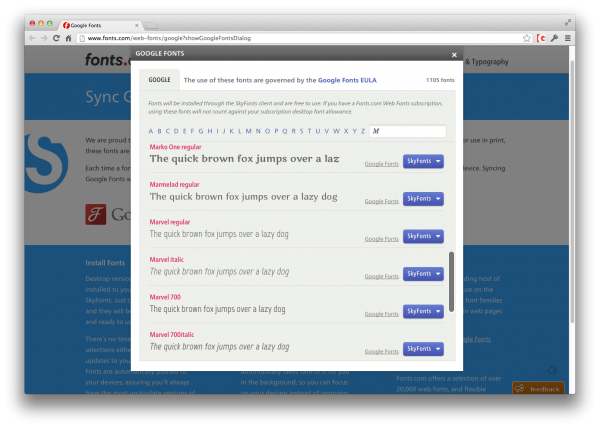The image size is (600, 428).
Task: Open the feedback button
Action: click(x=538, y=389)
